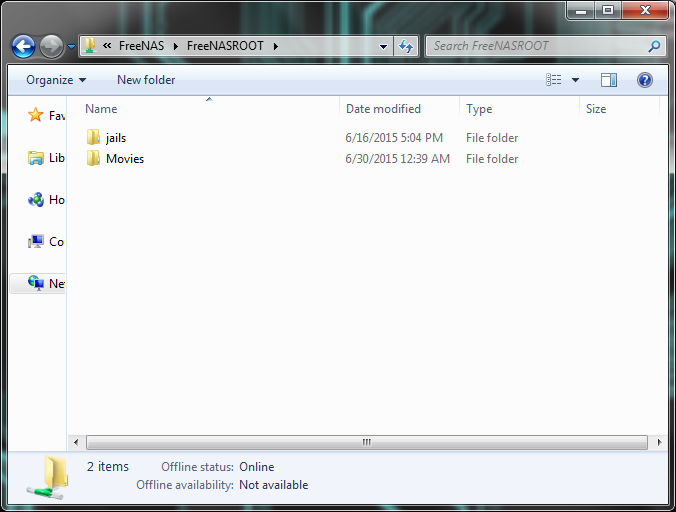Open the Organize menu
The width and height of the screenshot is (676, 512).
(56, 80)
